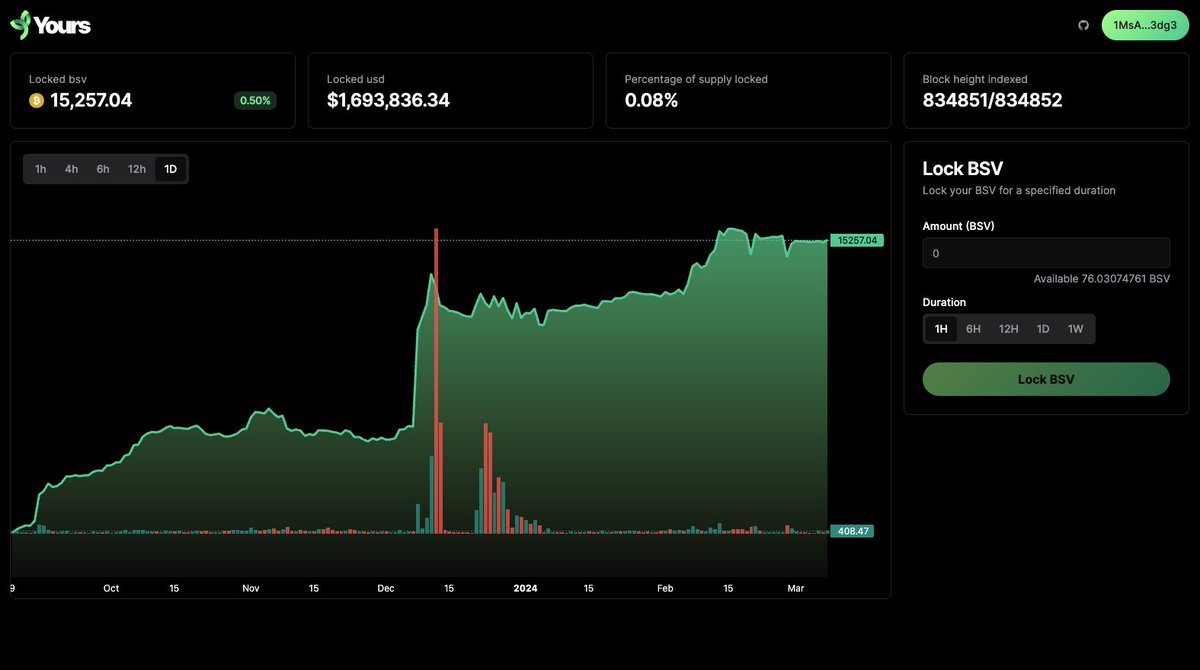This screenshot has width=1200, height=670.
Task: Select the 4h chart interval
Action: (x=72, y=169)
